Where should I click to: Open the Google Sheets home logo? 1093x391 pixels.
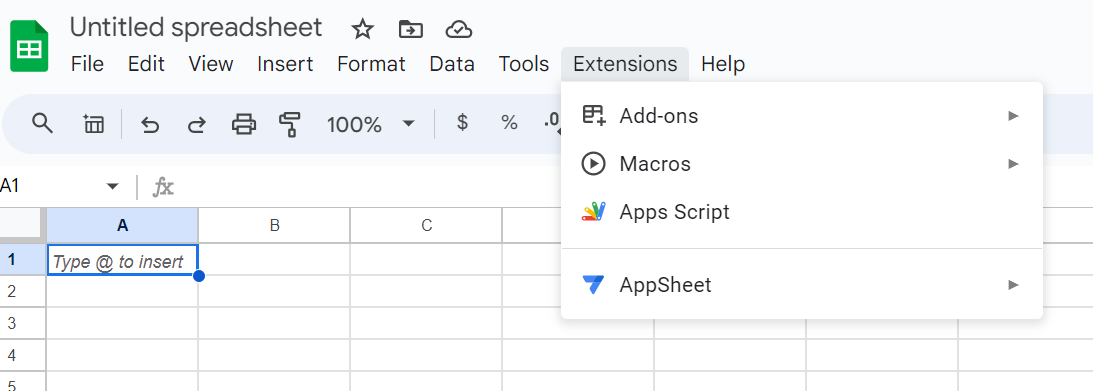click(x=29, y=46)
